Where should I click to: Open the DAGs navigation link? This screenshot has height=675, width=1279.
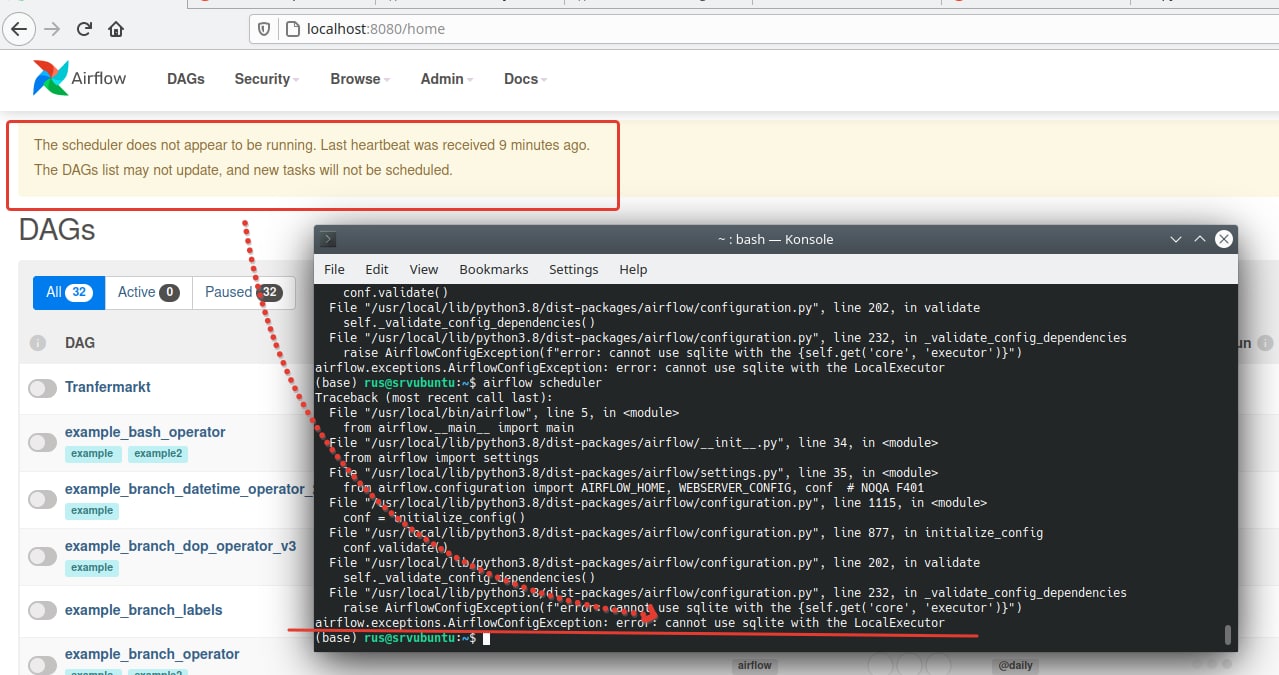click(x=186, y=79)
